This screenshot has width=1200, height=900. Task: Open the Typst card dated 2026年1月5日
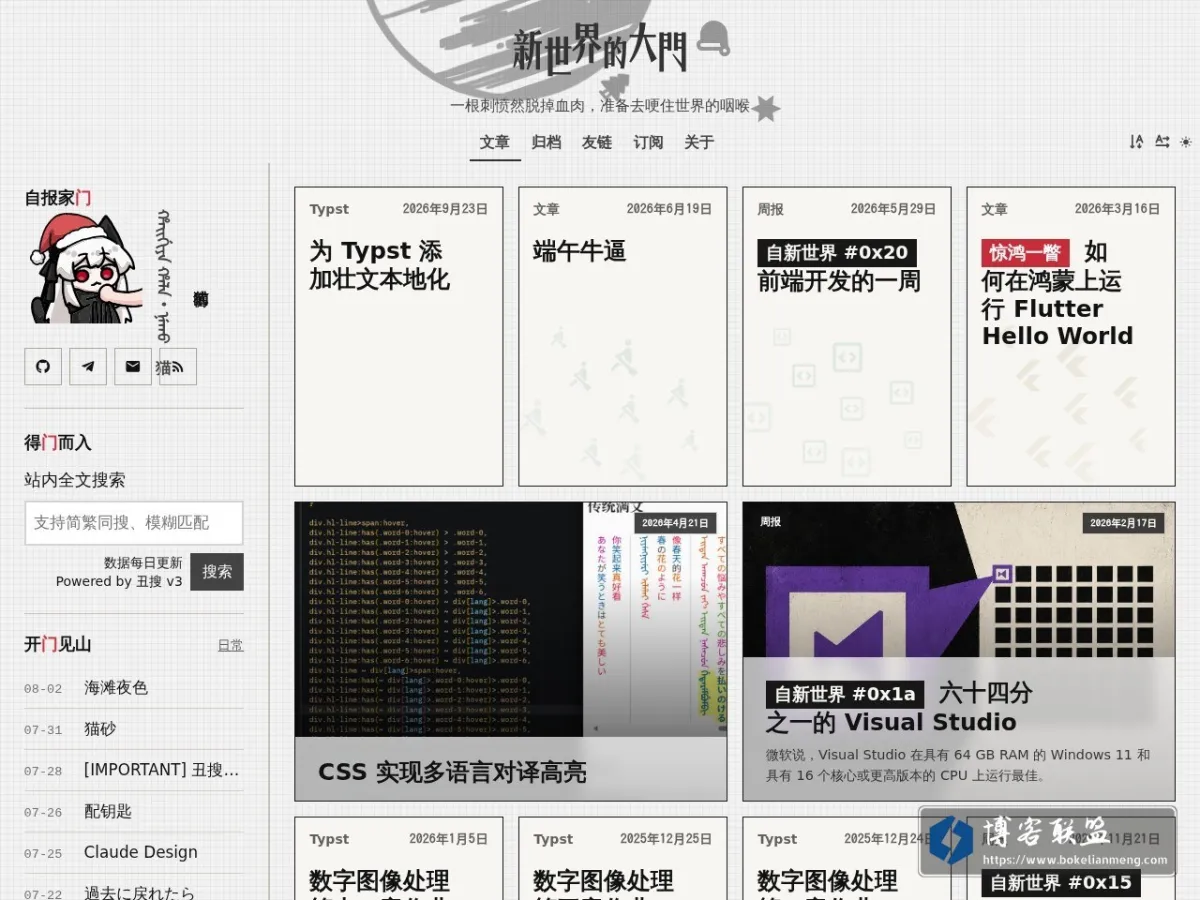[x=399, y=858]
